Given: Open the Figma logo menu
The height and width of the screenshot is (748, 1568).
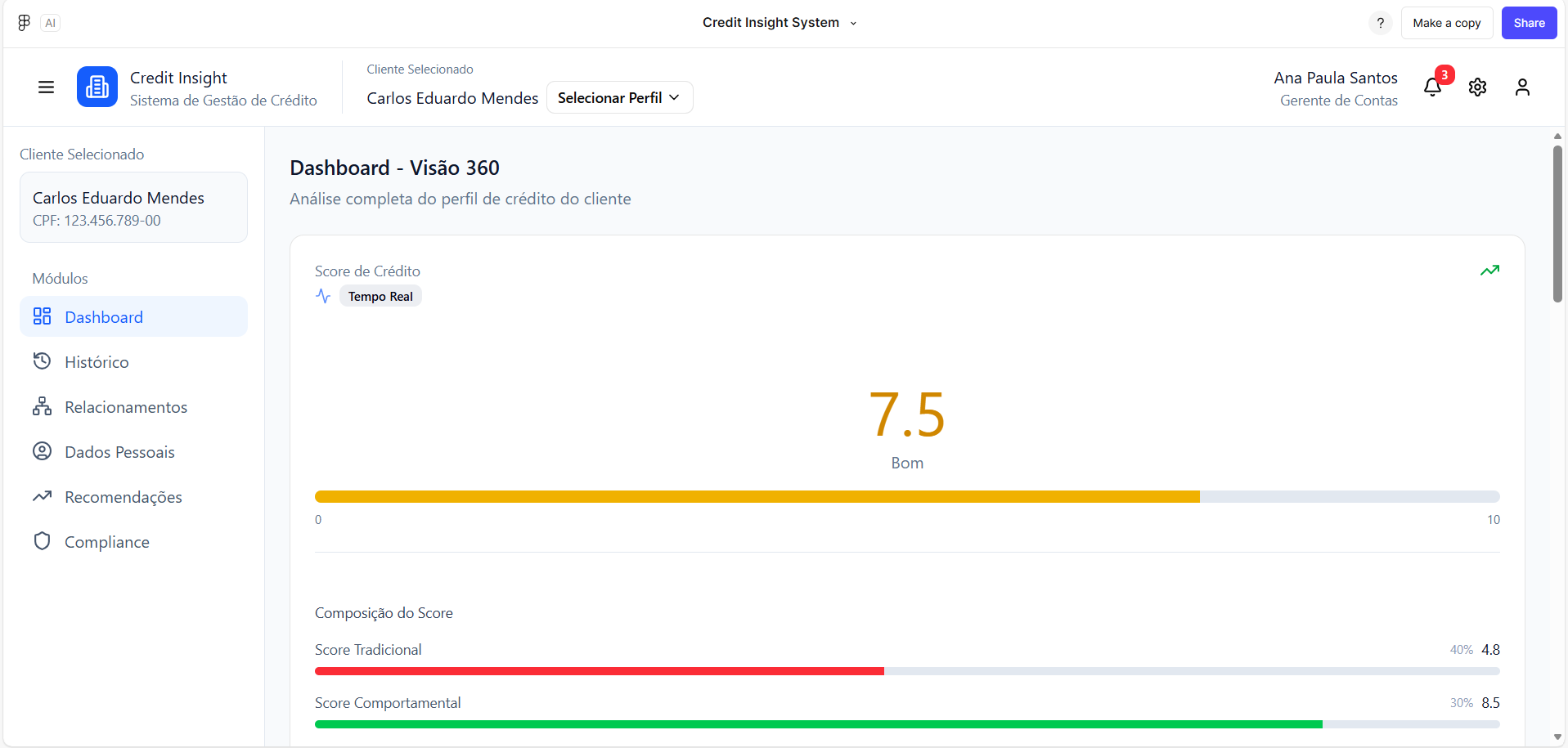Looking at the screenshot, I should click(x=24, y=23).
